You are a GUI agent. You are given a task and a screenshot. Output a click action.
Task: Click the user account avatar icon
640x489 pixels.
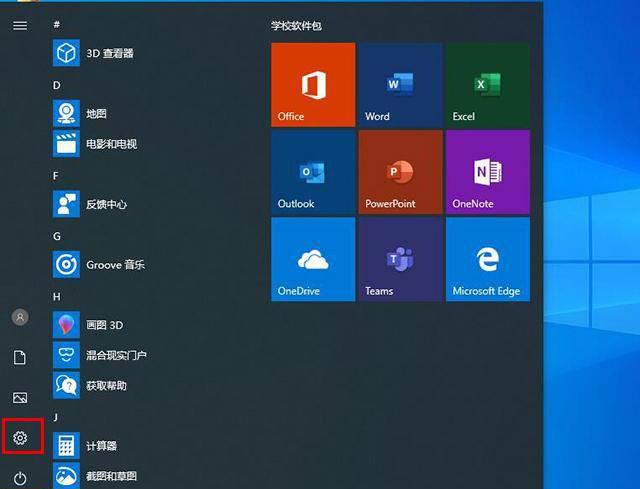(x=20, y=317)
